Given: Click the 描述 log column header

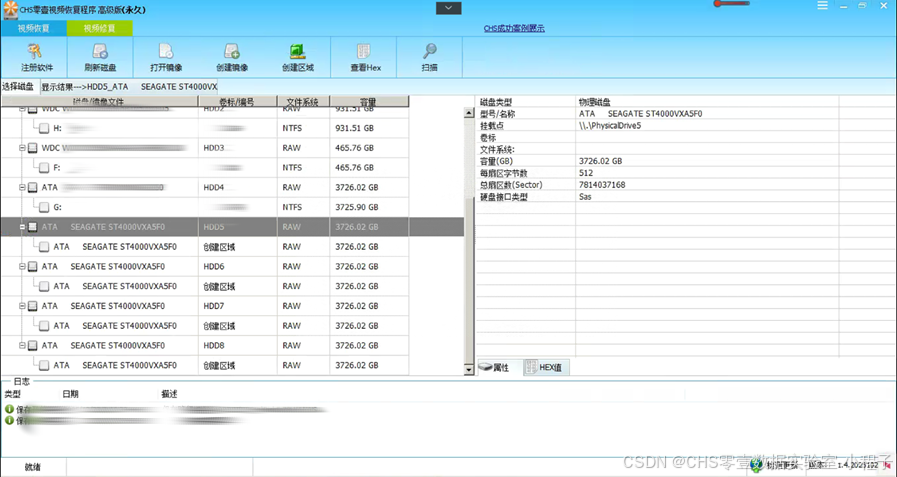Looking at the screenshot, I should pyautogui.click(x=169, y=394).
